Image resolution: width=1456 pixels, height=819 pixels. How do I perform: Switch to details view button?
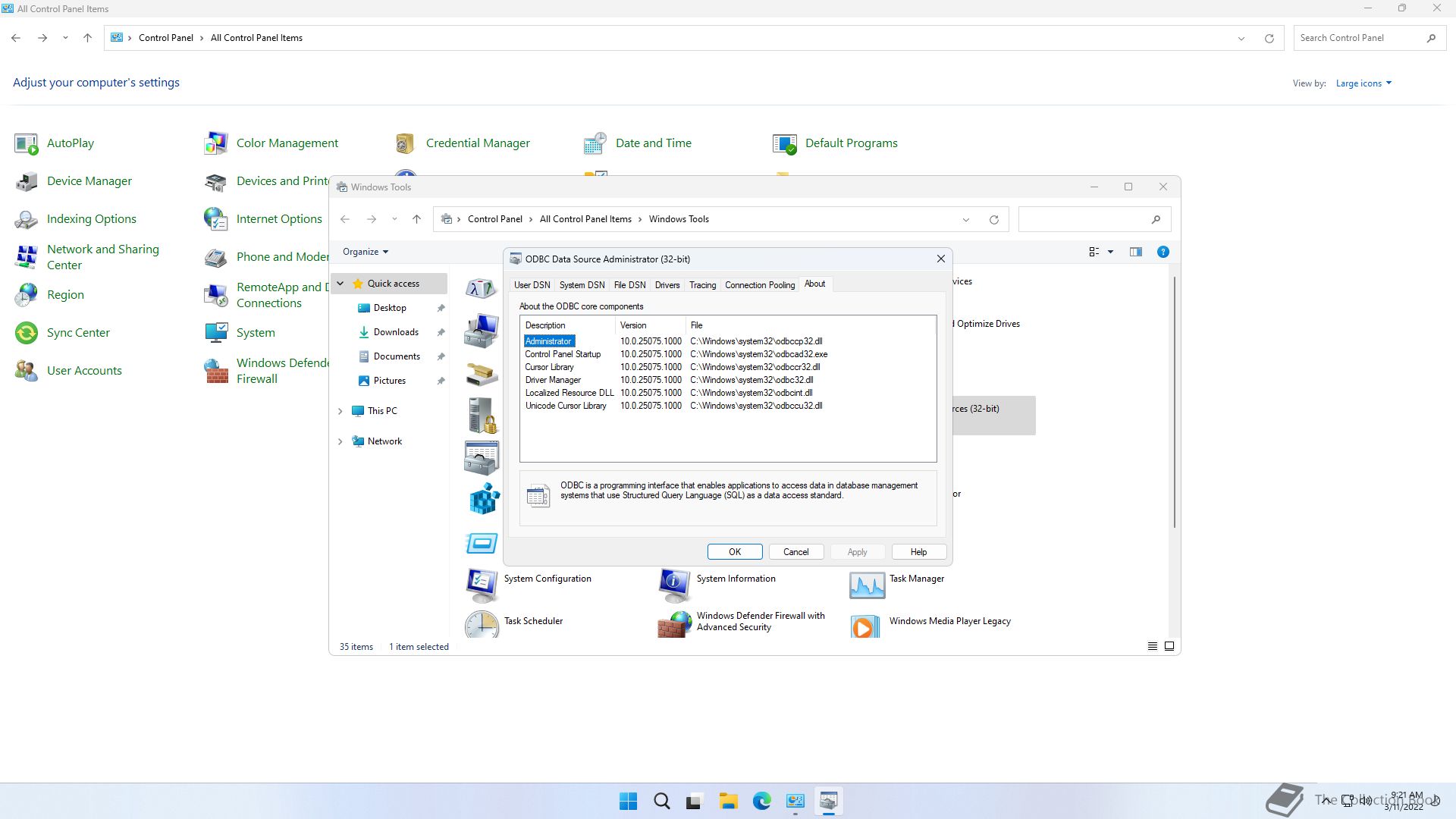1152,647
